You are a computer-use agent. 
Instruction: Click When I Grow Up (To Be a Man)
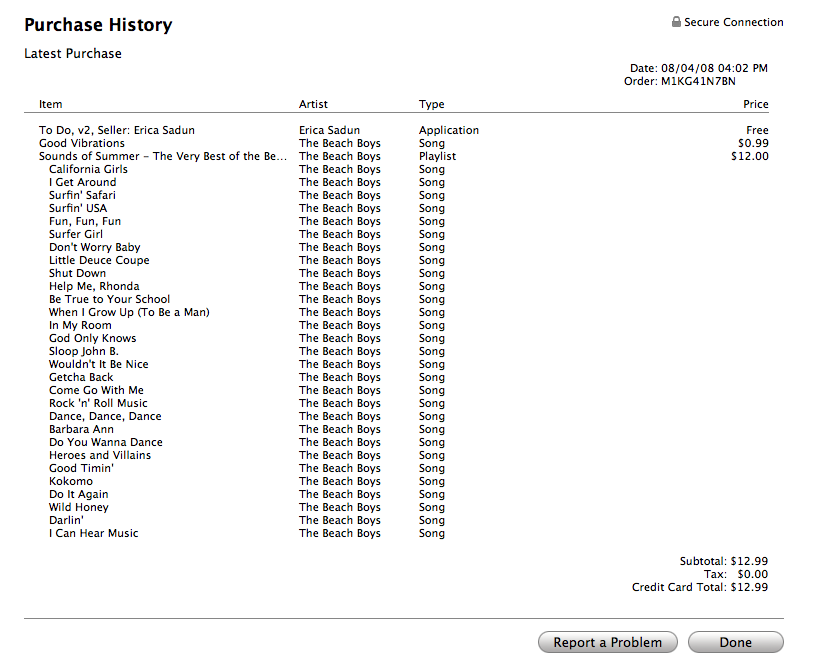[129, 312]
